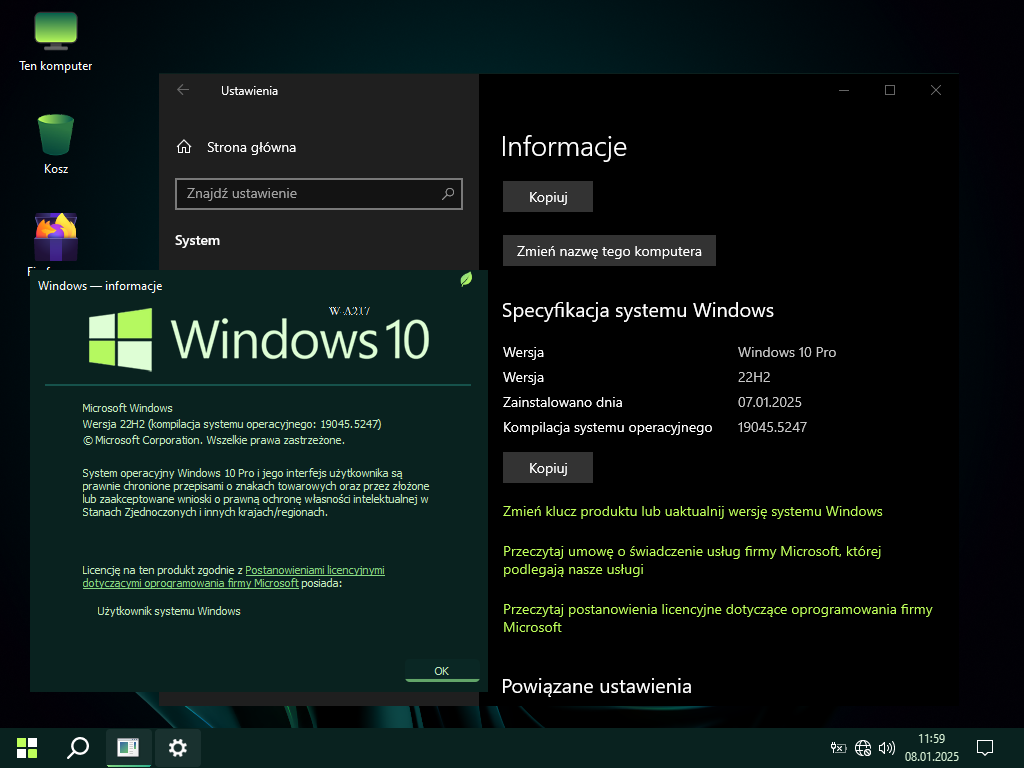Open the Start menu
Screen dimensions: 1024x768
point(27,747)
